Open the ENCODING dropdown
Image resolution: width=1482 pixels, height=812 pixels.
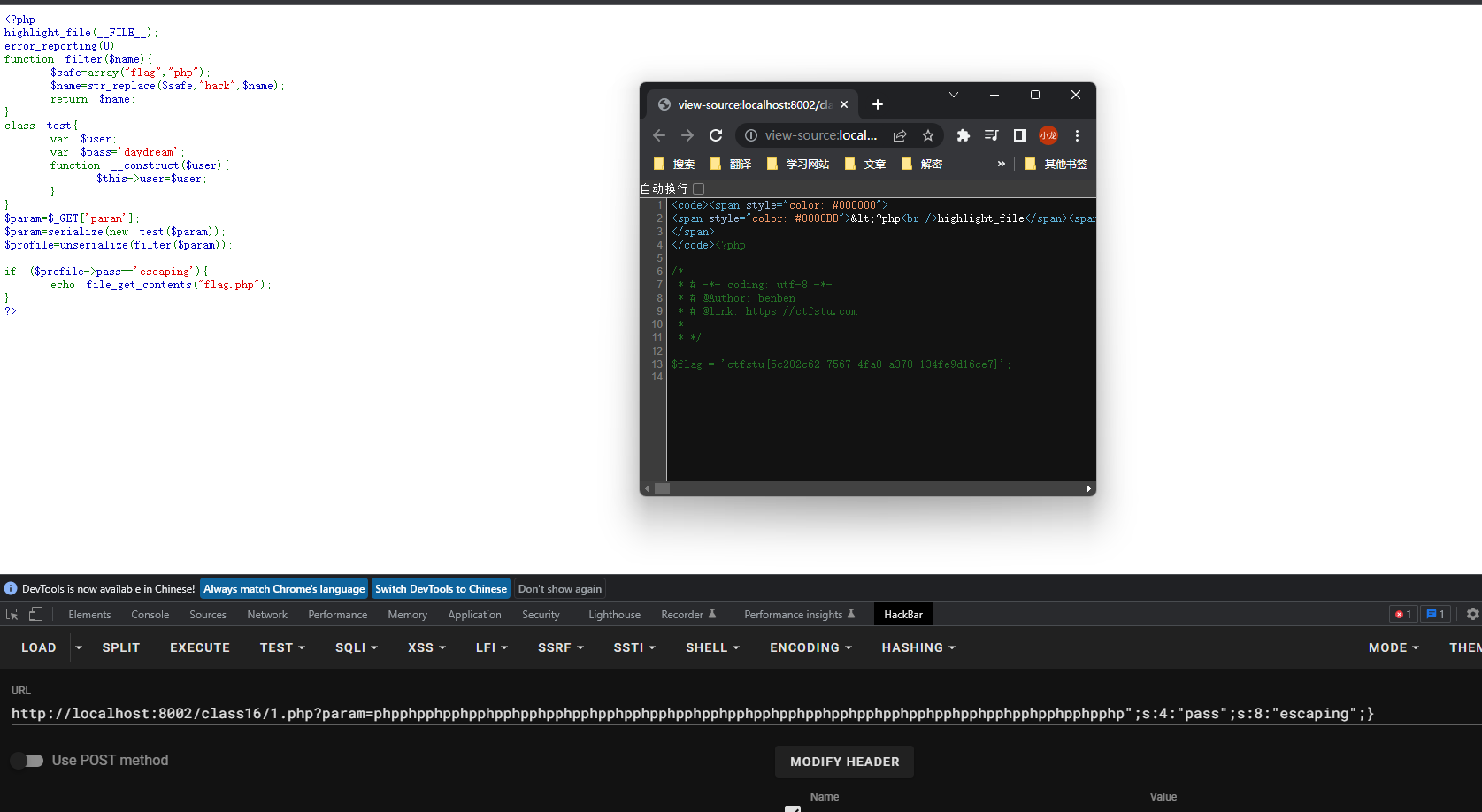pos(810,647)
